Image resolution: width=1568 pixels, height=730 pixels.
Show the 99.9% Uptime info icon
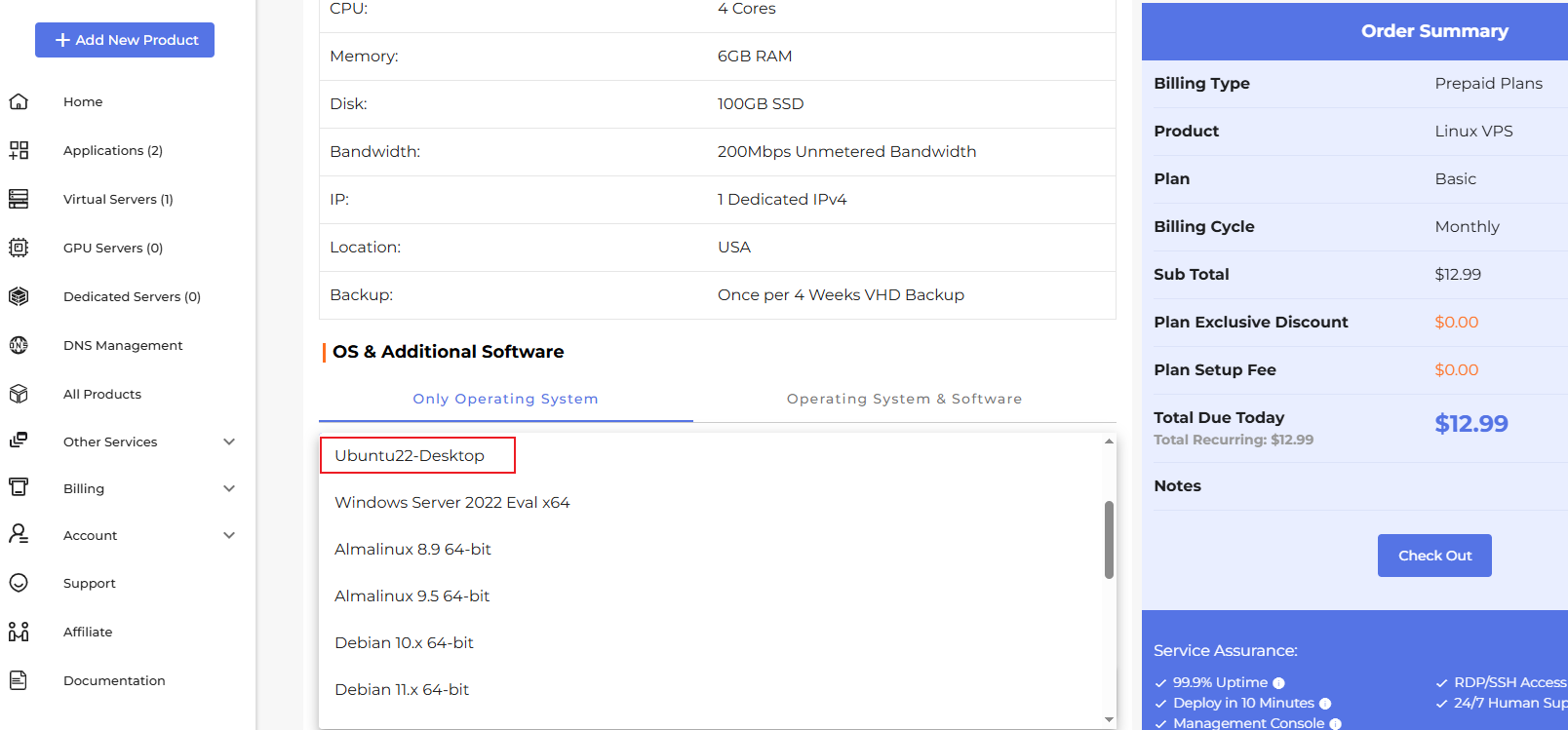click(x=1278, y=683)
